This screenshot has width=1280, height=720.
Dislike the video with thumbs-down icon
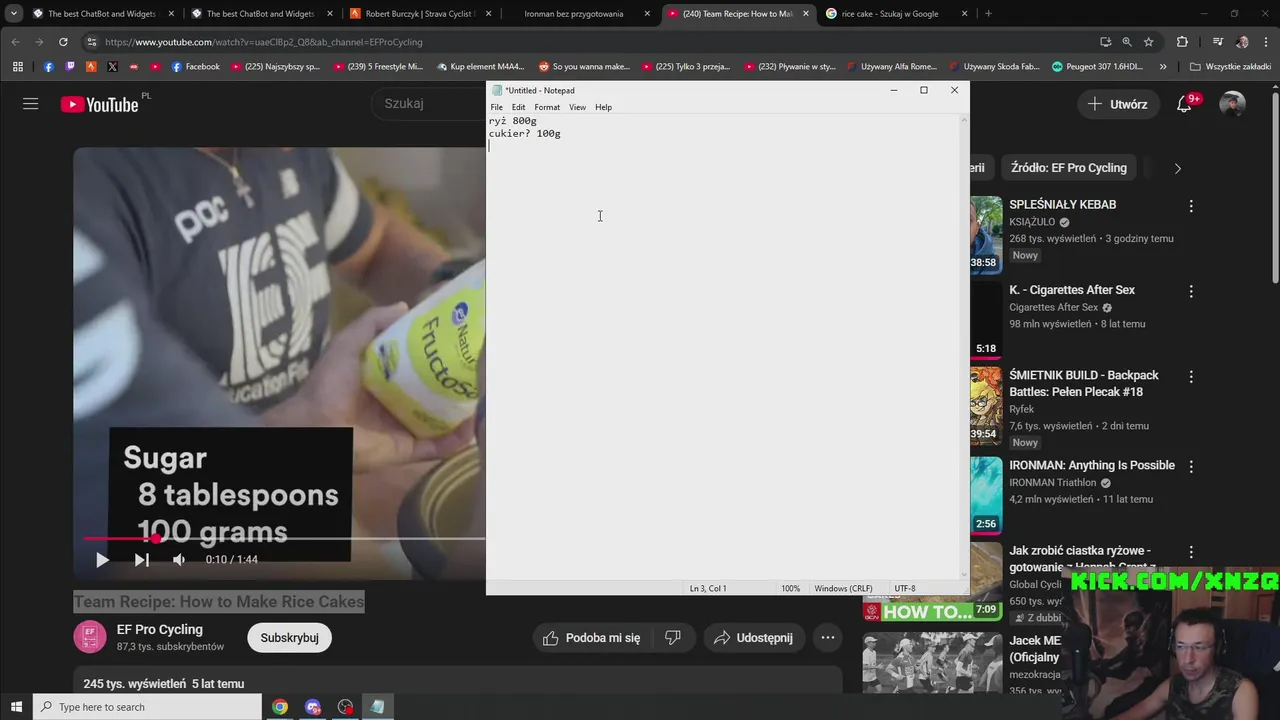[x=673, y=638]
